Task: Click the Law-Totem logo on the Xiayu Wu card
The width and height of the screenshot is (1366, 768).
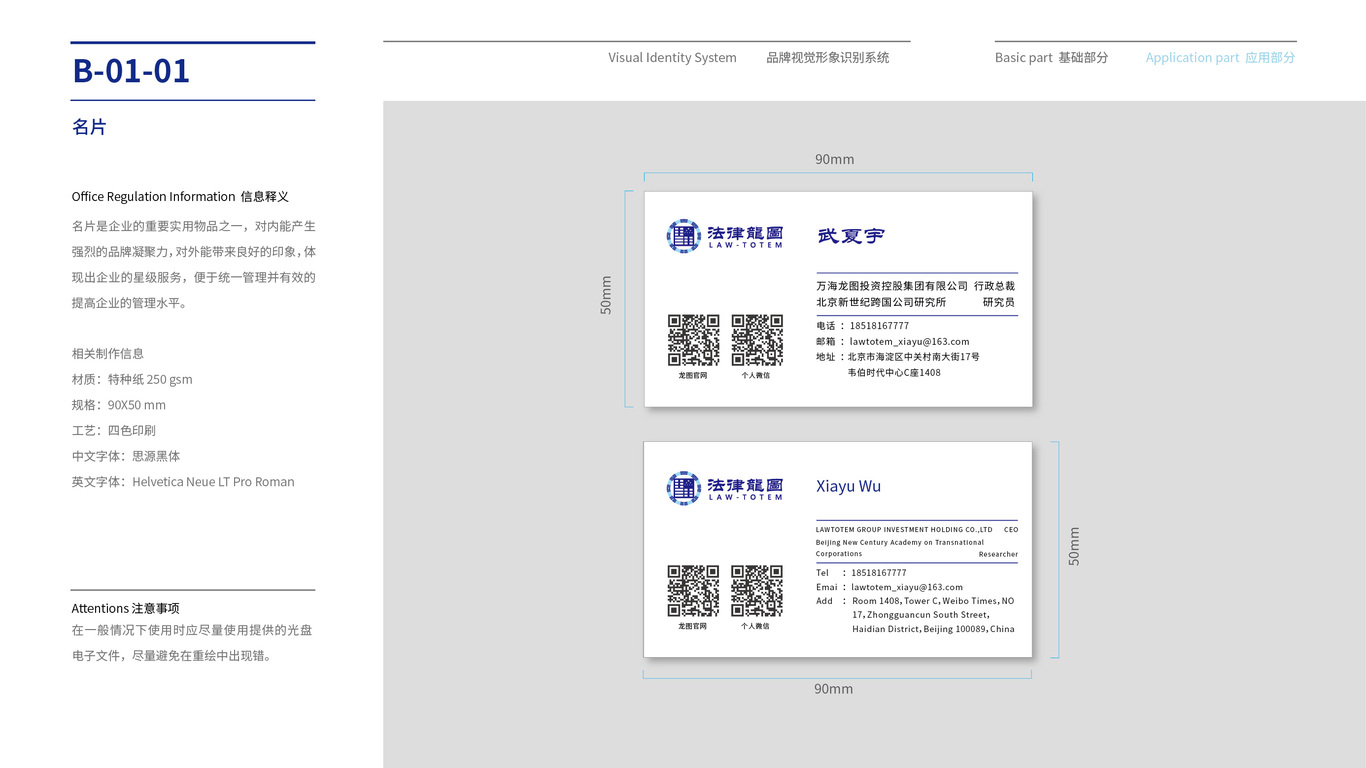Action: [x=725, y=488]
